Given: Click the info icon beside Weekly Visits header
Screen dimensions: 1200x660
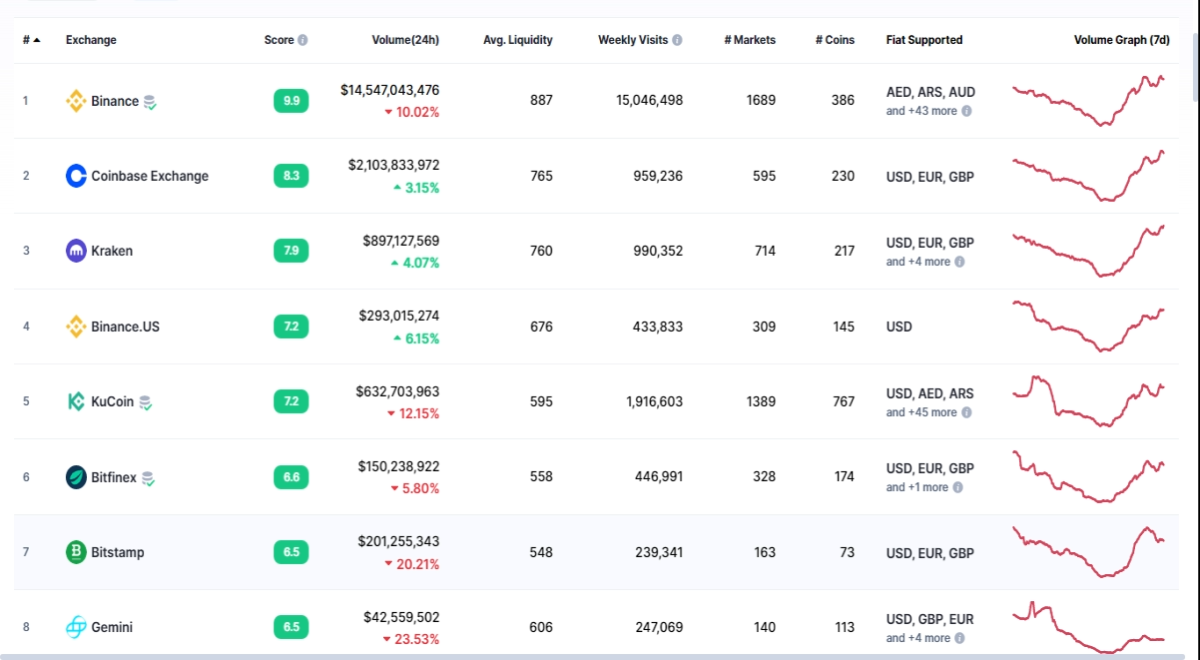Looking at the screenshot, I should coord(677,40).
